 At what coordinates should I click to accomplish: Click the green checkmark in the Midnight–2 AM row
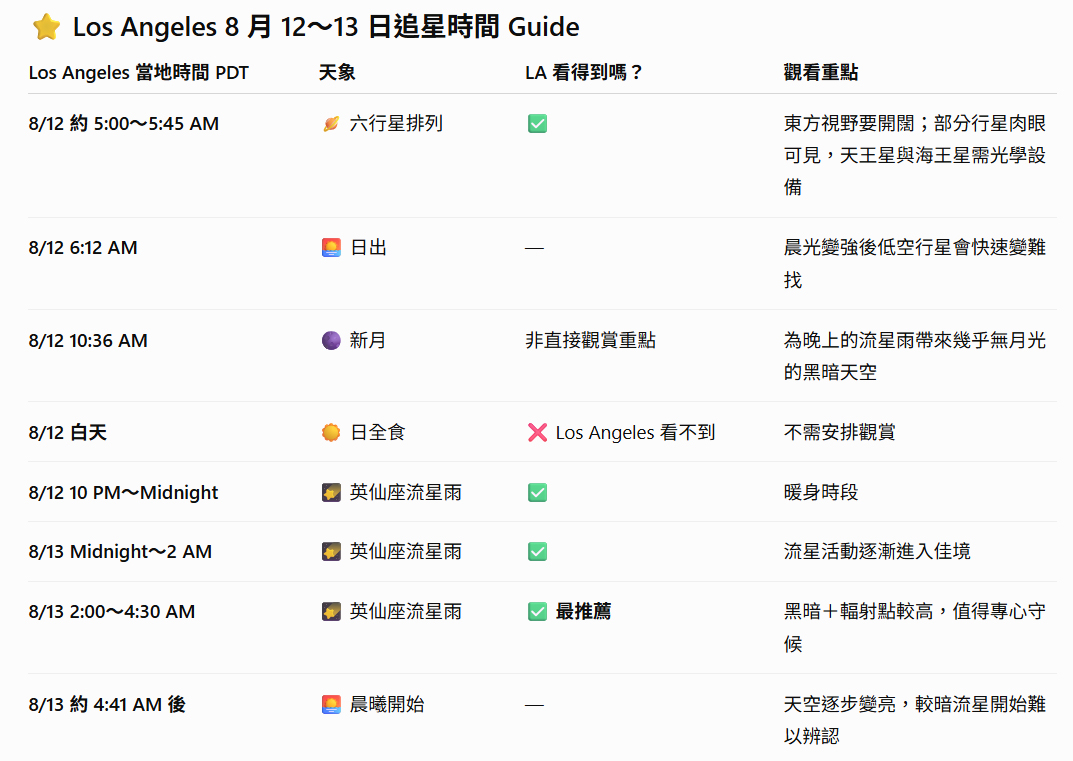tap(537, 552)
